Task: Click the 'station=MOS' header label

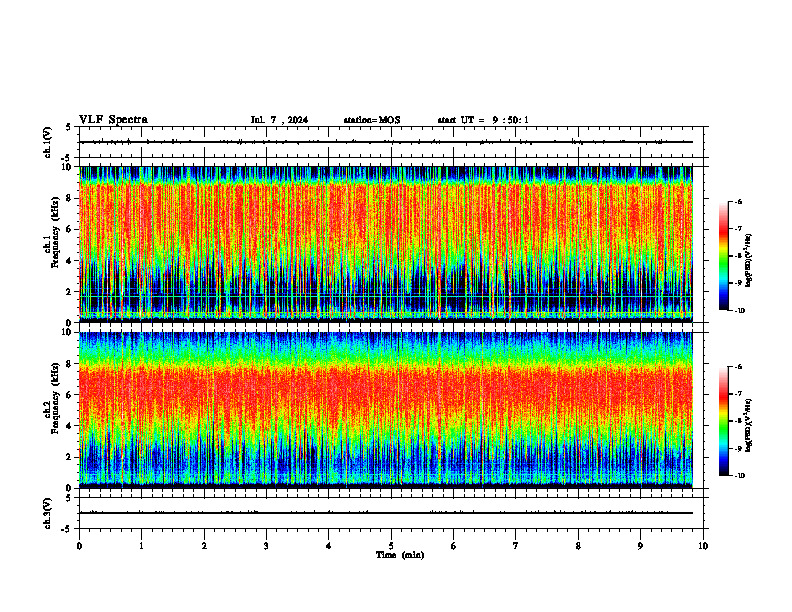Action: pos(372,120)
